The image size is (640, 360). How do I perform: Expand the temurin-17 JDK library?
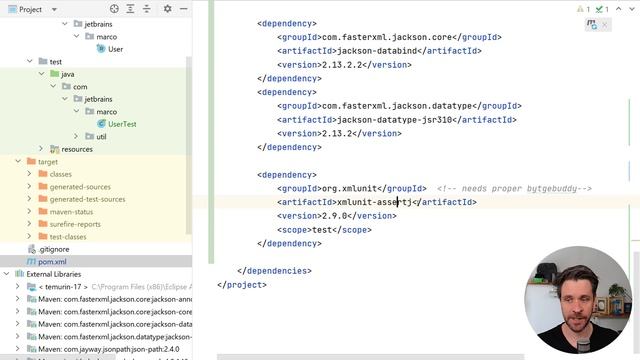pos(18,287)
